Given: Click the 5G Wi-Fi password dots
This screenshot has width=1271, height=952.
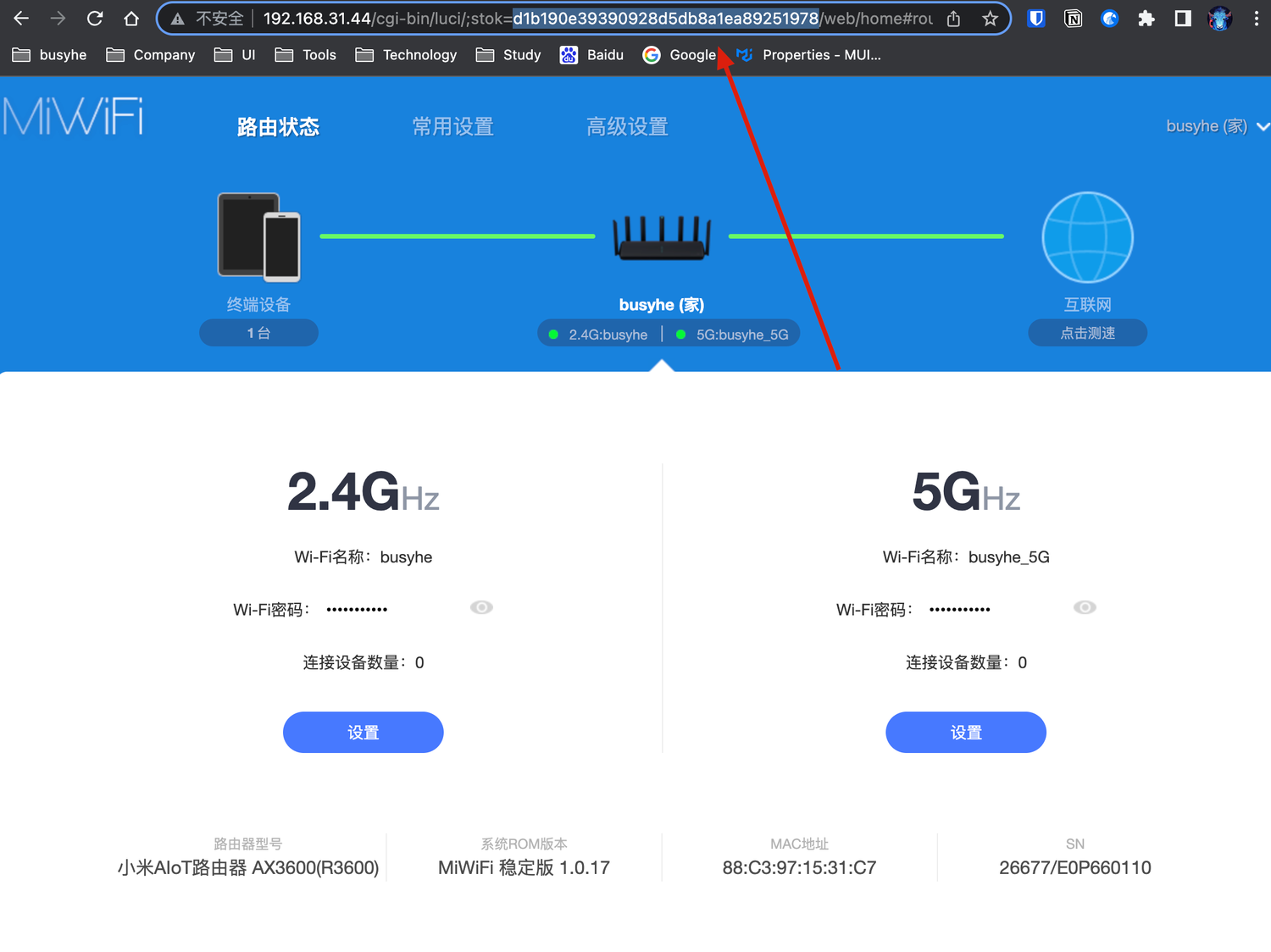Looking at the screenshot, I should pos(959,610).
